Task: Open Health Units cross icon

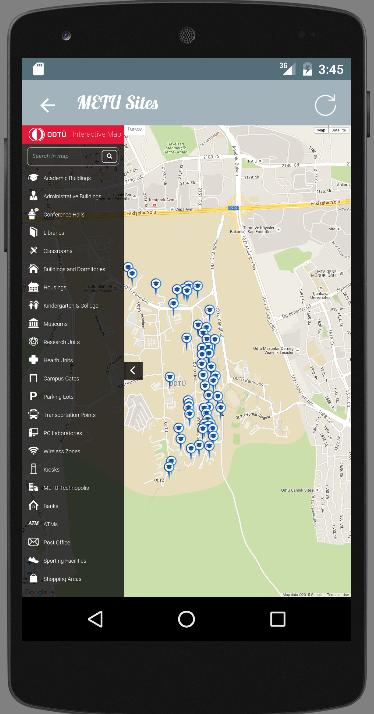Action: 33,360
